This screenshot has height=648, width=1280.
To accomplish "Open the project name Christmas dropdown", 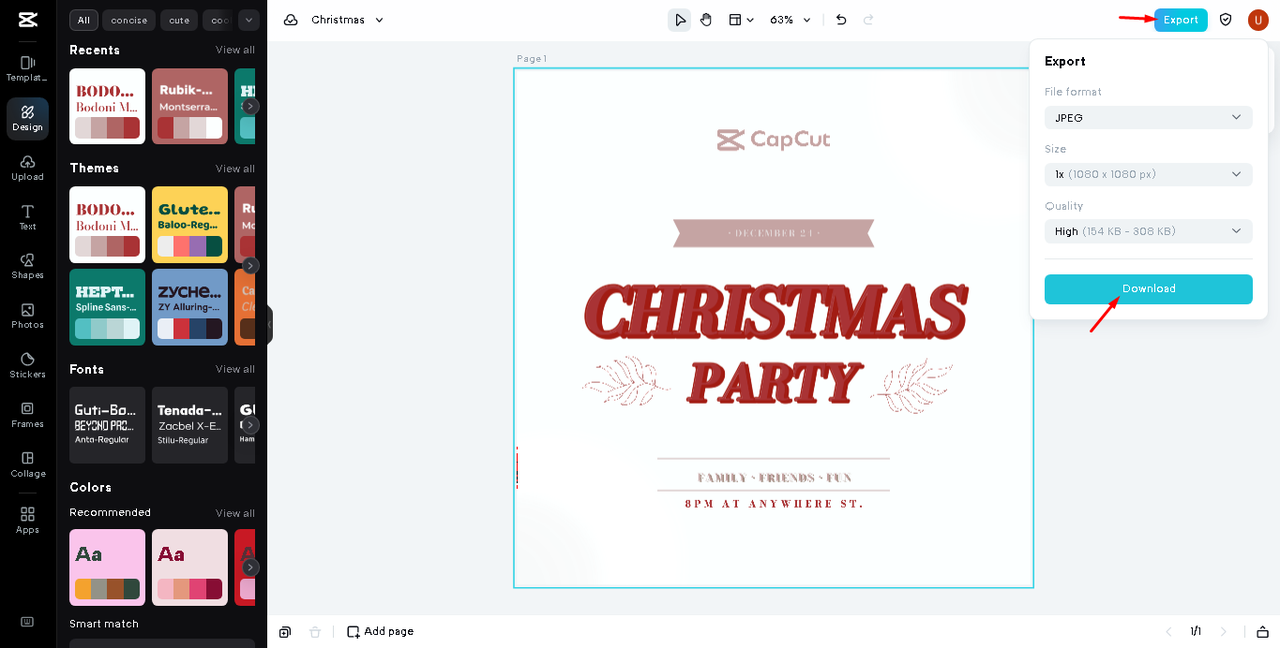I will pyautogui.click(x=347, y=20).
